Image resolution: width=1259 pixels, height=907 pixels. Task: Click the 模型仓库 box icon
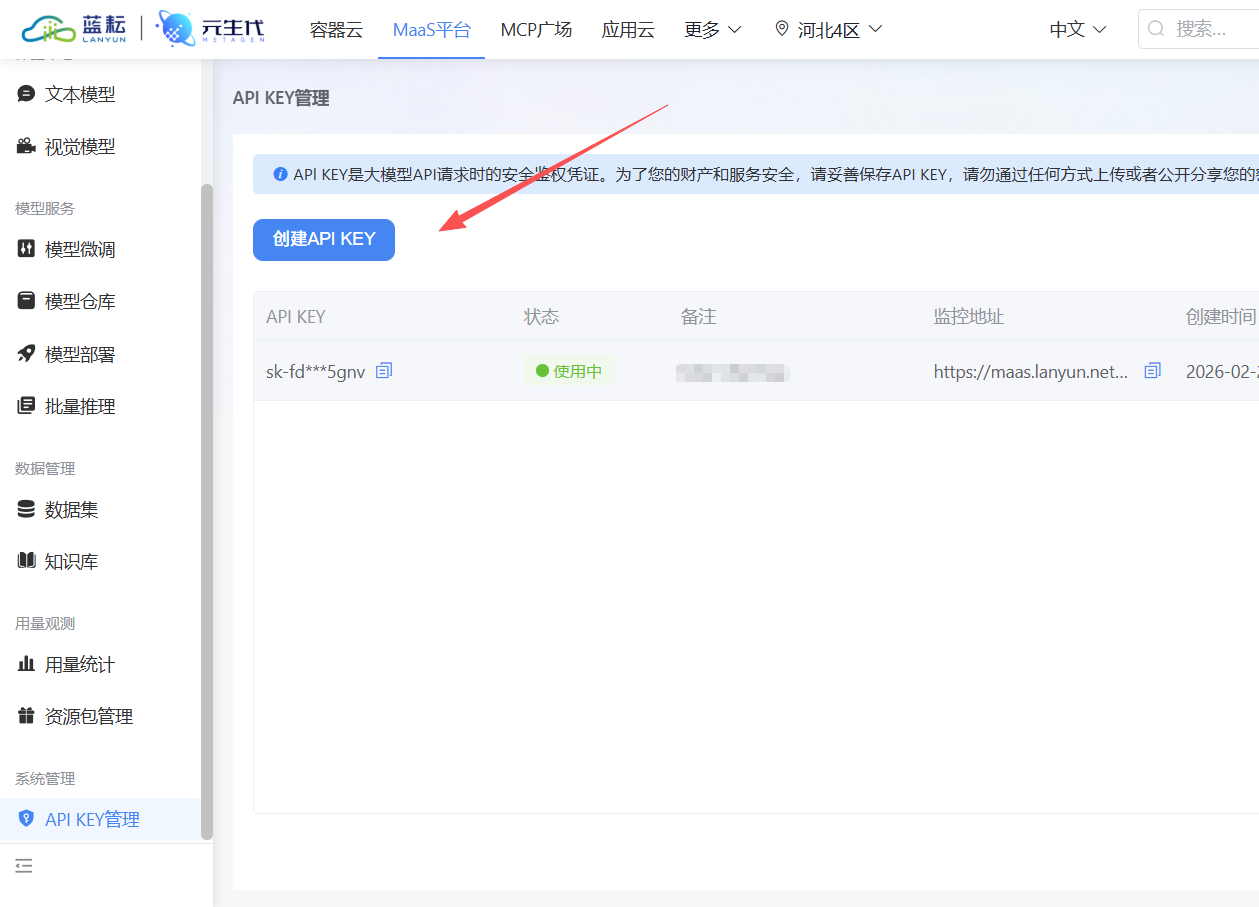tap(27, 301)
